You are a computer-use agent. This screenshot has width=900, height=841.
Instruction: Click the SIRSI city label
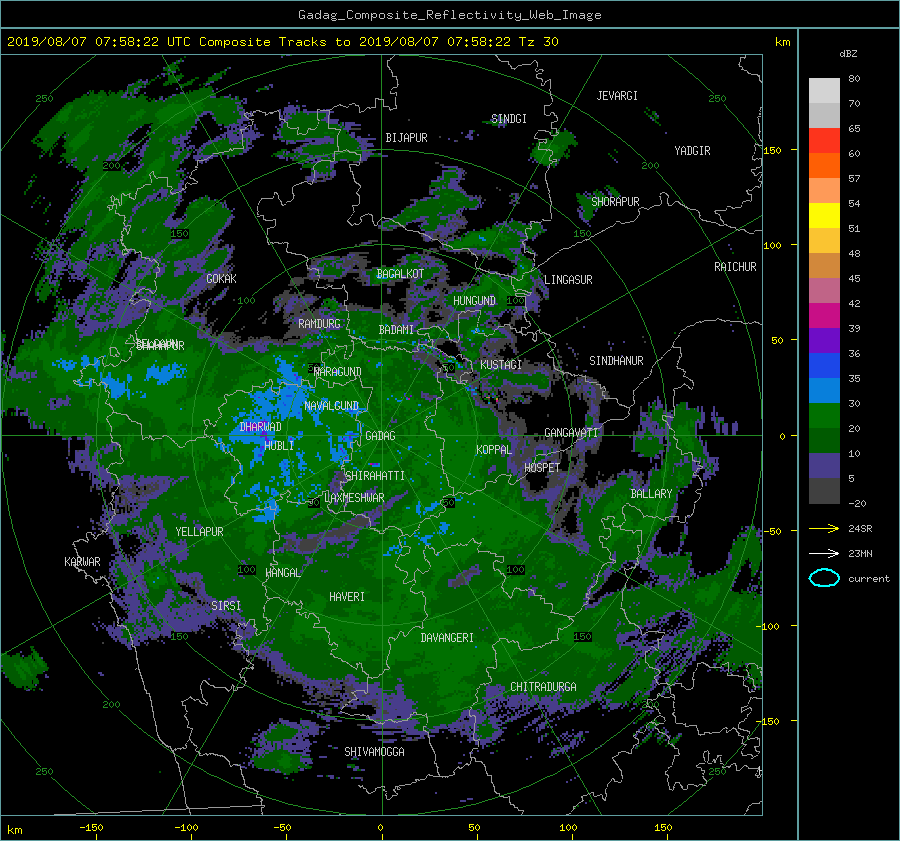click(x=226, y=606)
